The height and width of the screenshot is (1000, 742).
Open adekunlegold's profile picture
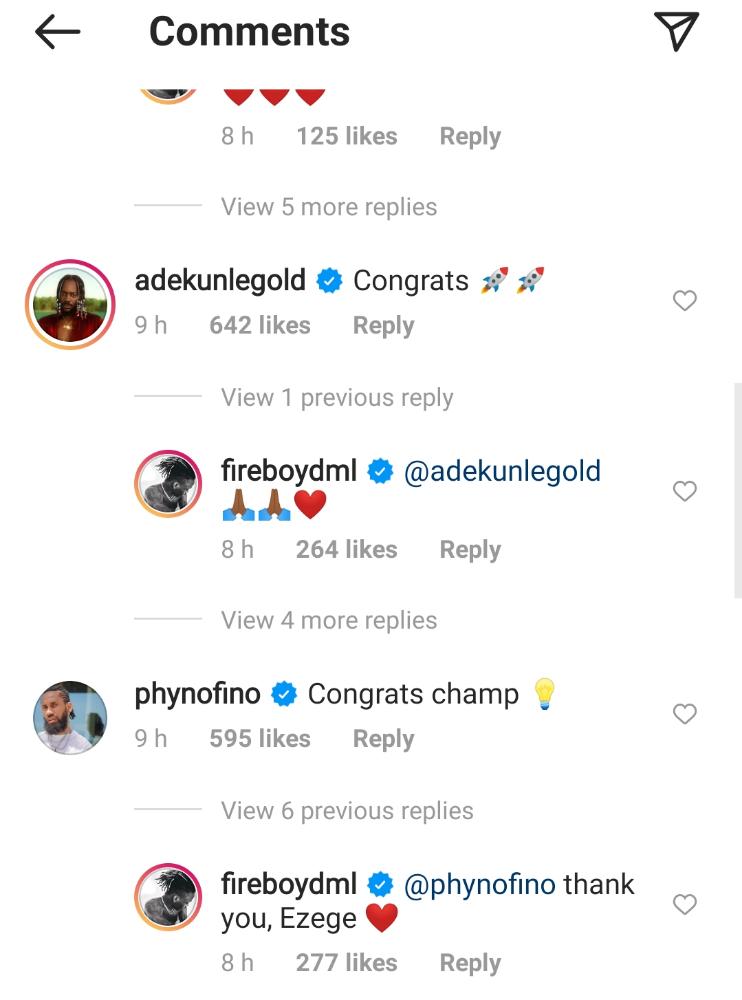click(70, 303)
